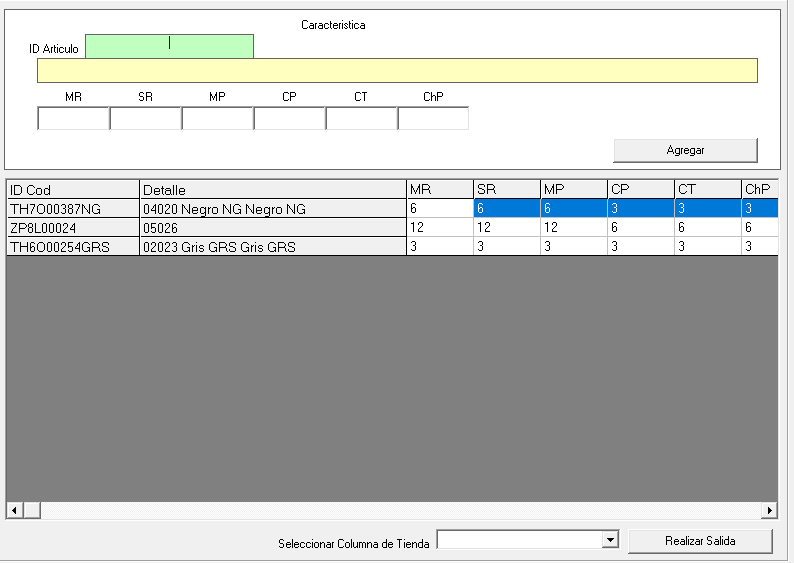
Task: Focus the green ID Articulo input field
Action: coord(169,46)
